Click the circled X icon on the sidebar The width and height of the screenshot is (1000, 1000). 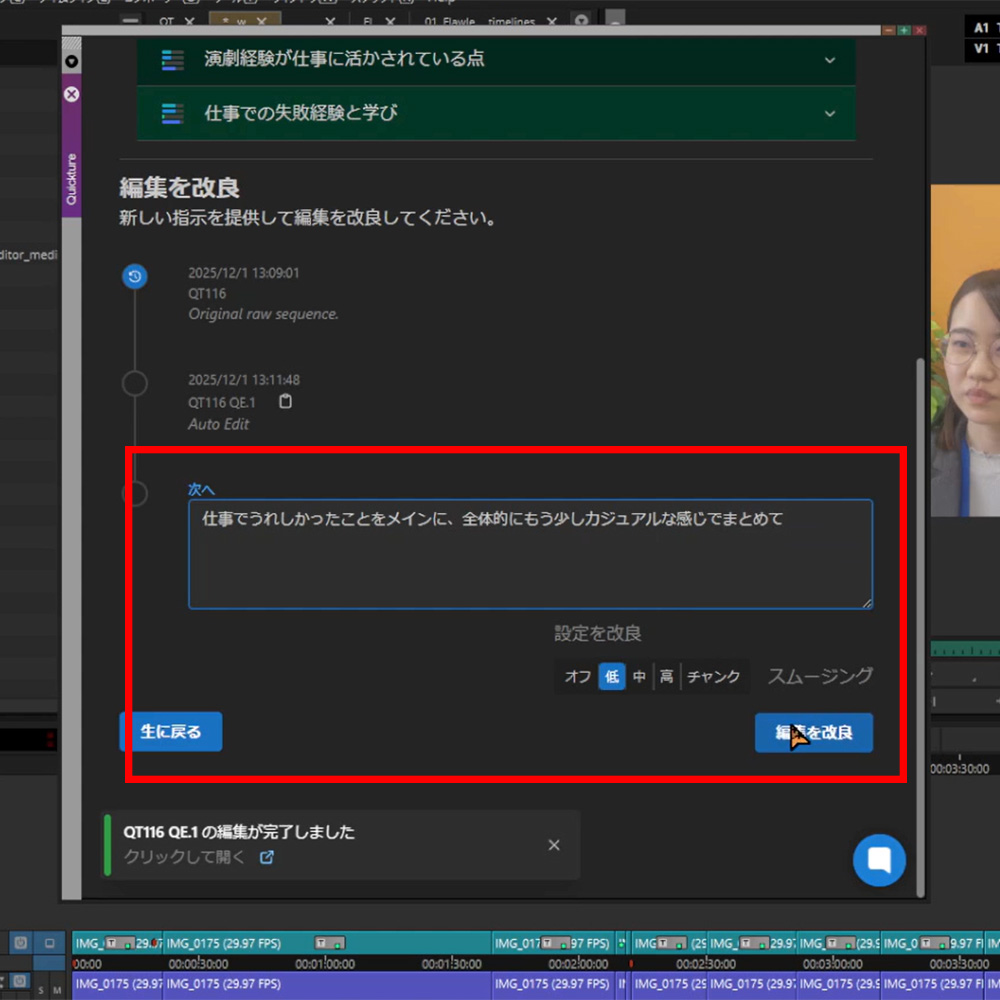pos(71,94)
